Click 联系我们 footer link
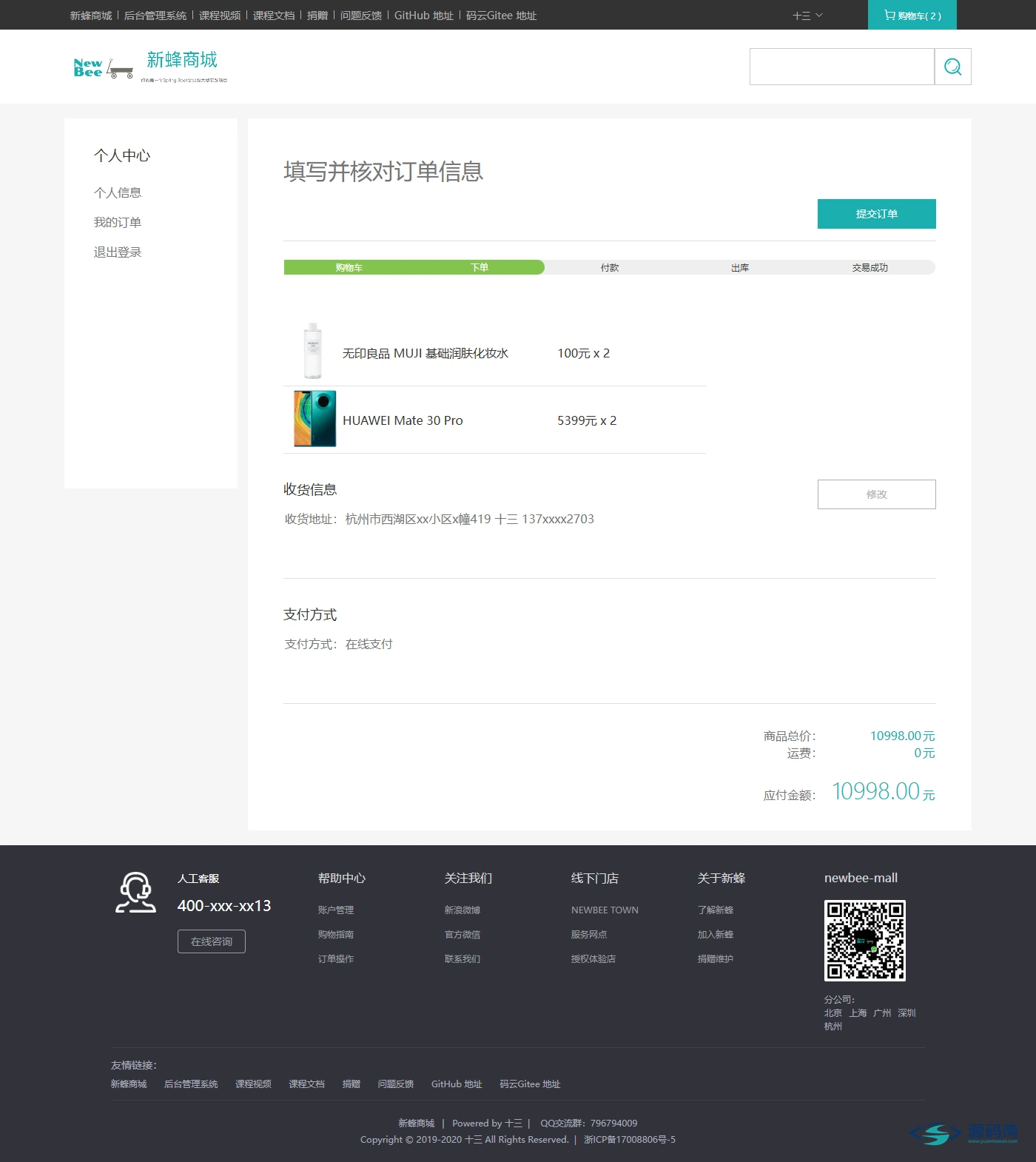1036x1162 pixels. tap(462, 959)
